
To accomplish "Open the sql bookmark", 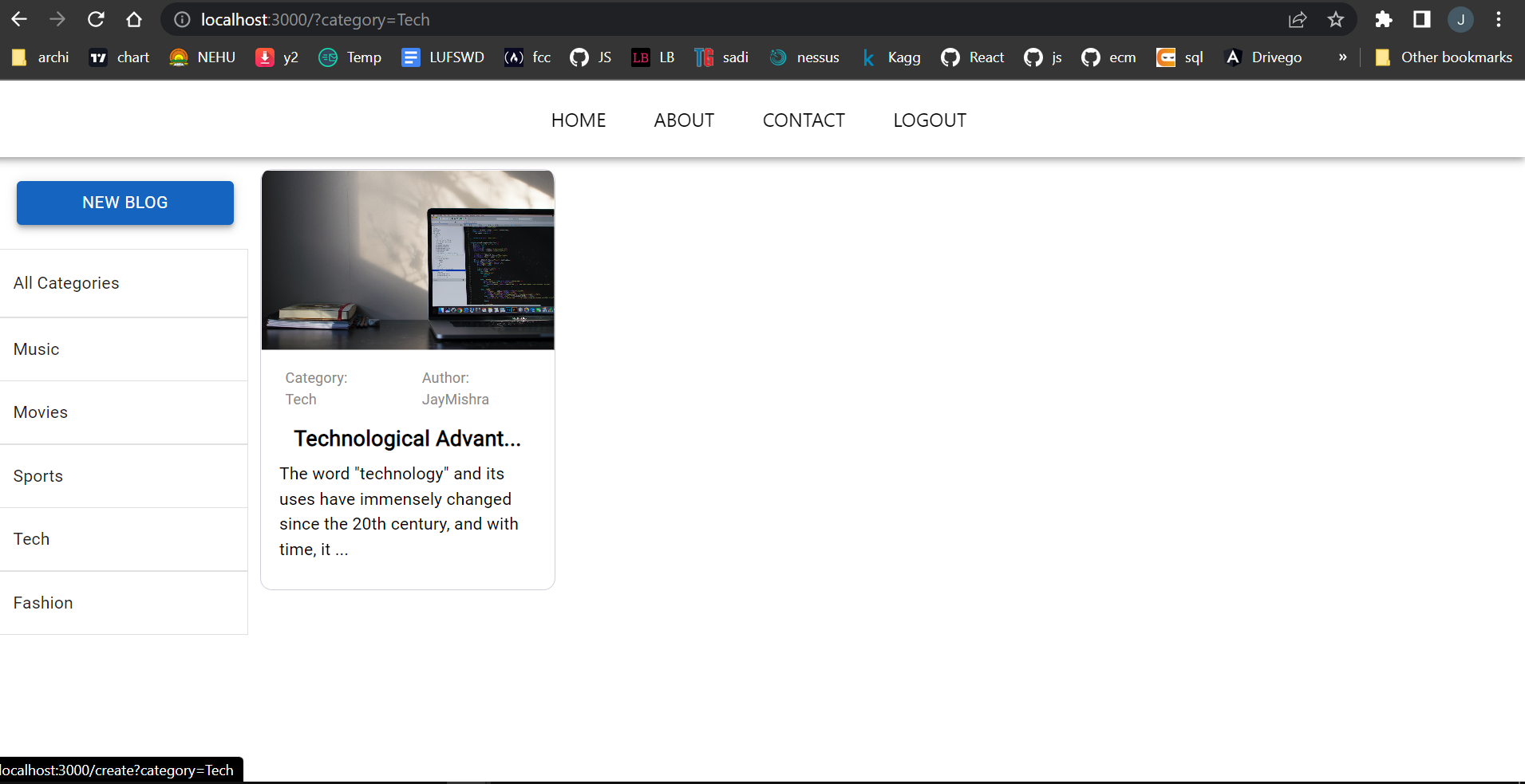I will click(x=1179, y=57).
